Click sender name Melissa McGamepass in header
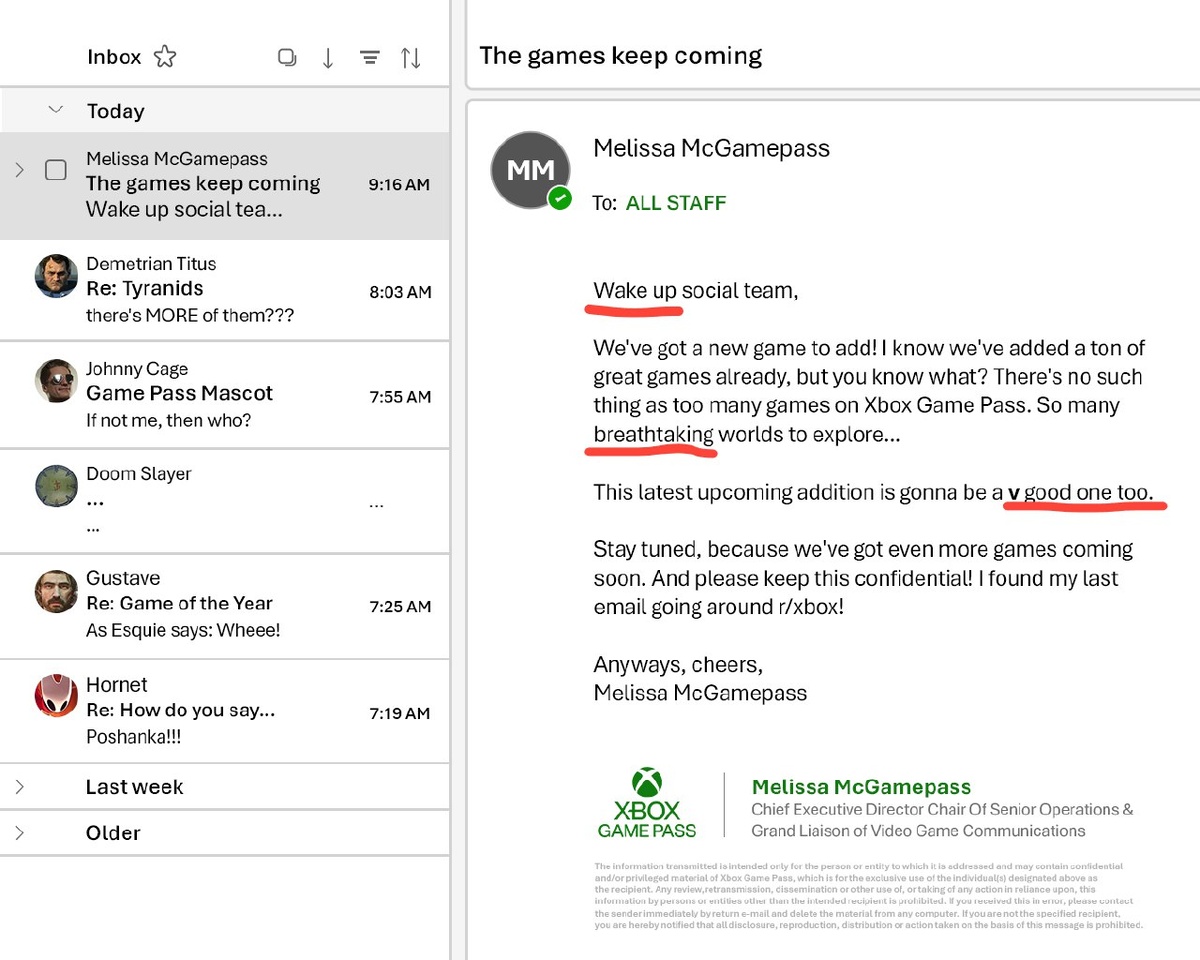Screen dimensions: 1200x960 click(712, 149)
